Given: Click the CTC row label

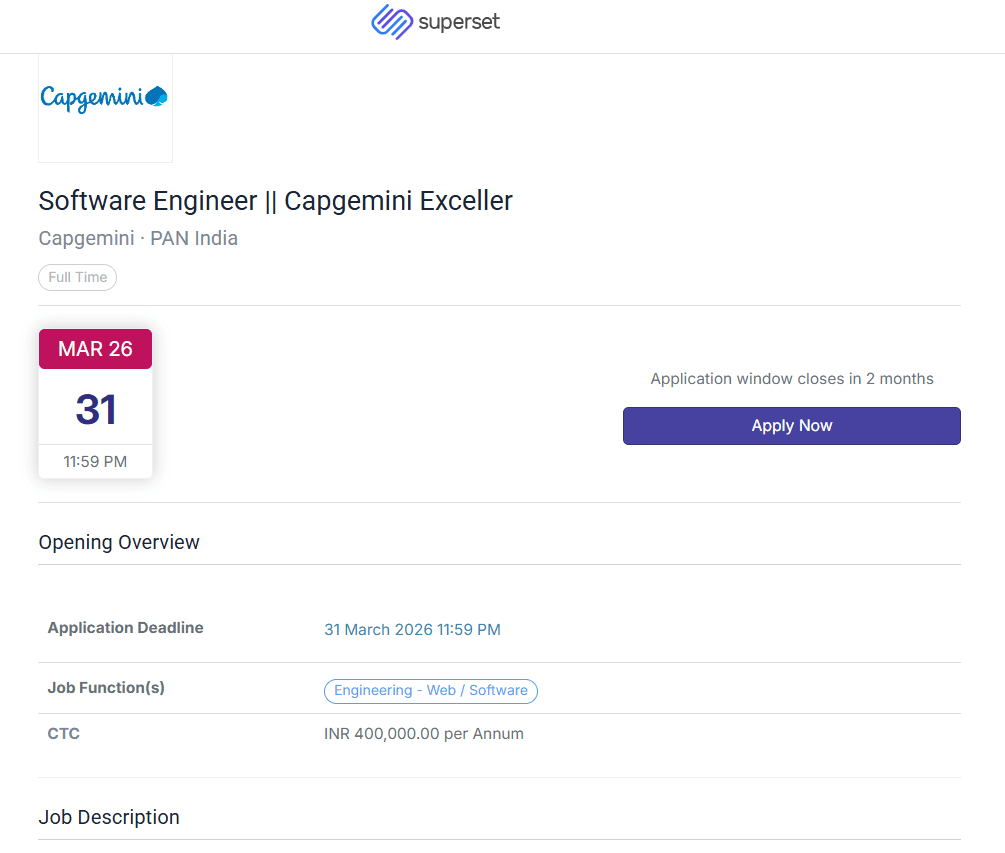Looking at the screenshot, I should coord(63,734).
